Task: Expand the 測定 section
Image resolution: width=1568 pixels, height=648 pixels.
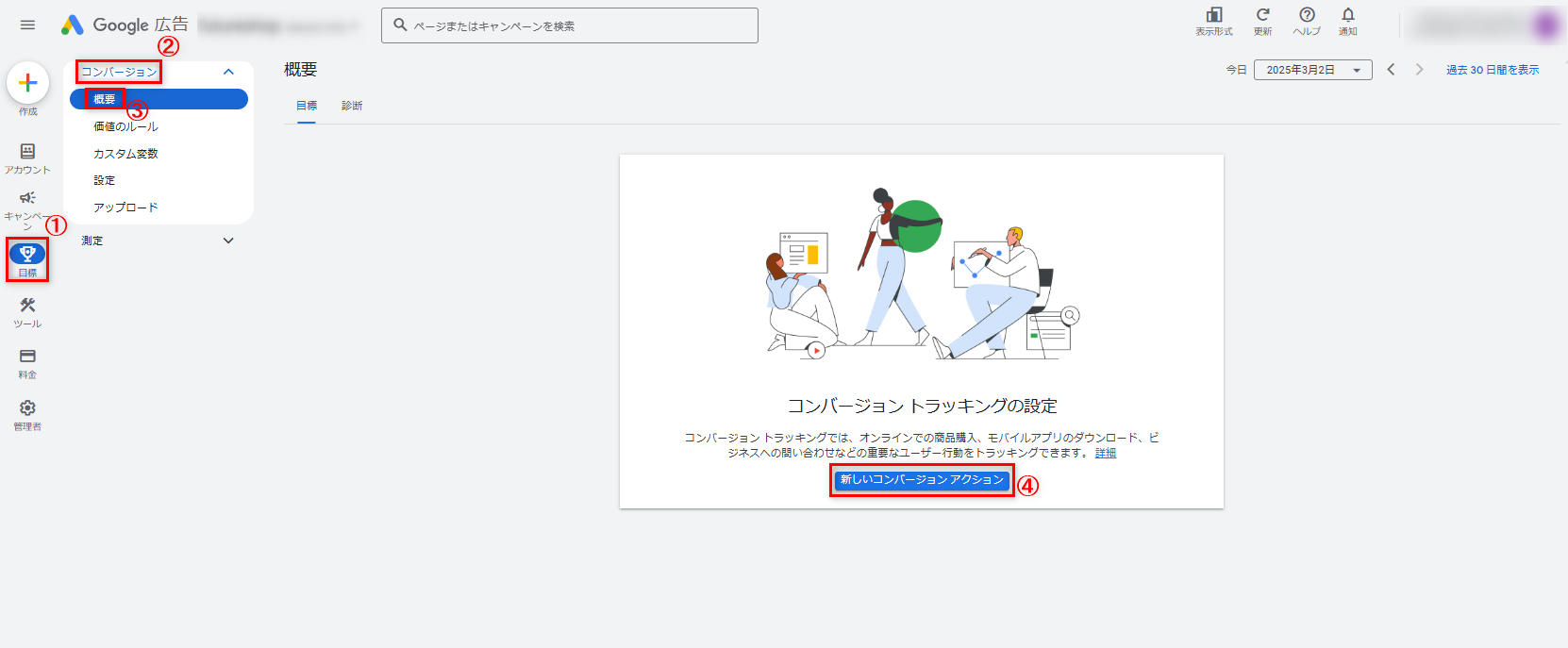Action: [x=228, y=241]
